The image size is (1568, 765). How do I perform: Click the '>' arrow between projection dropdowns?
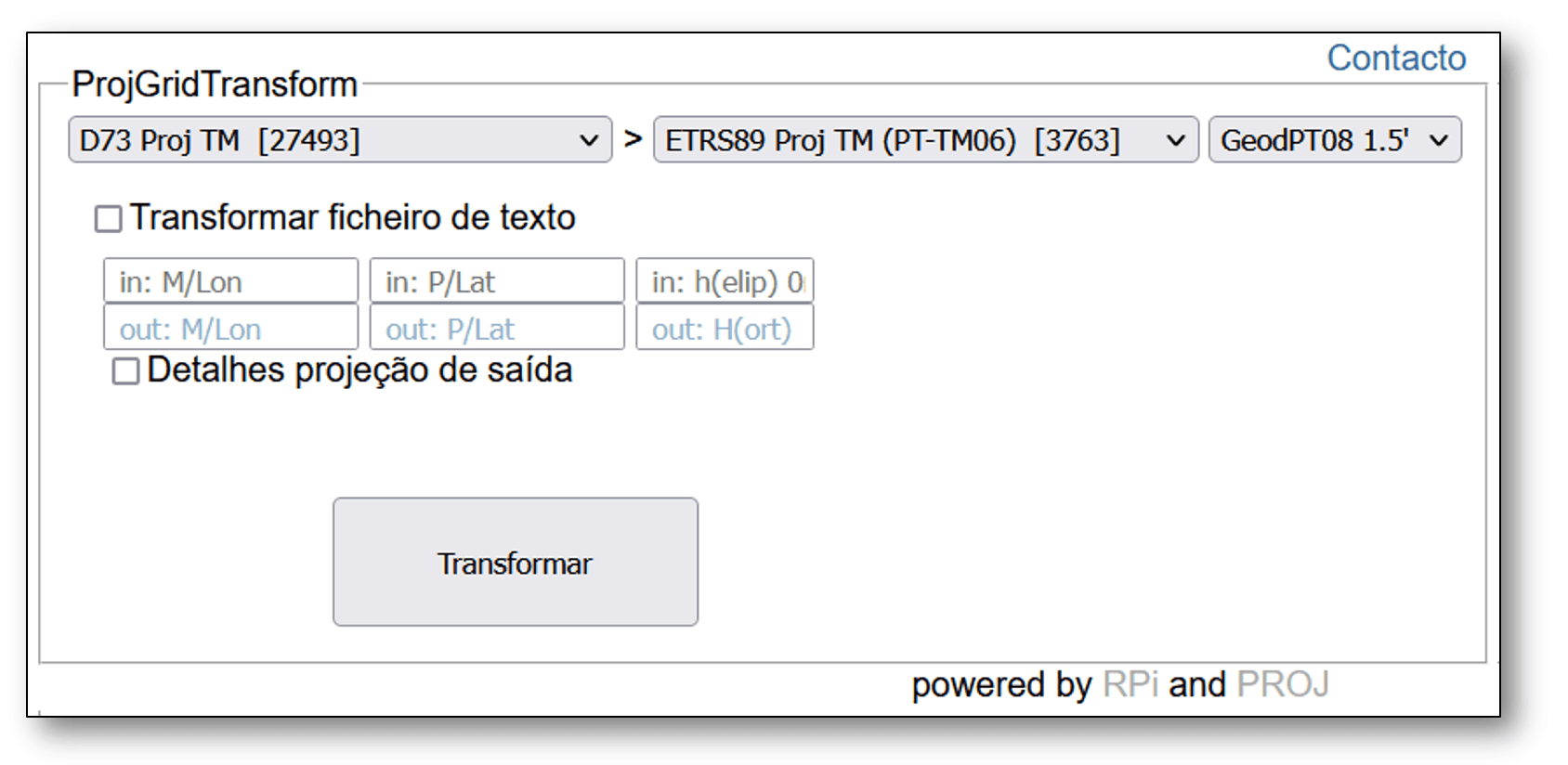coord(633,139)
